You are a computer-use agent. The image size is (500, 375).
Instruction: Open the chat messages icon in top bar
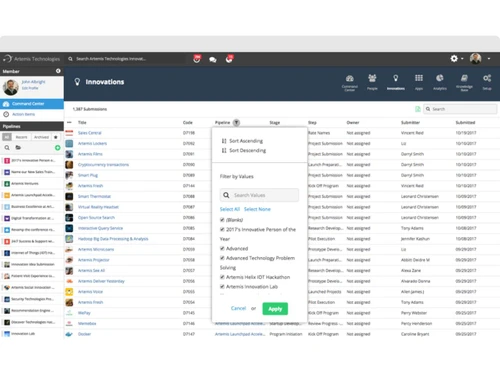(x=213, y=60)
